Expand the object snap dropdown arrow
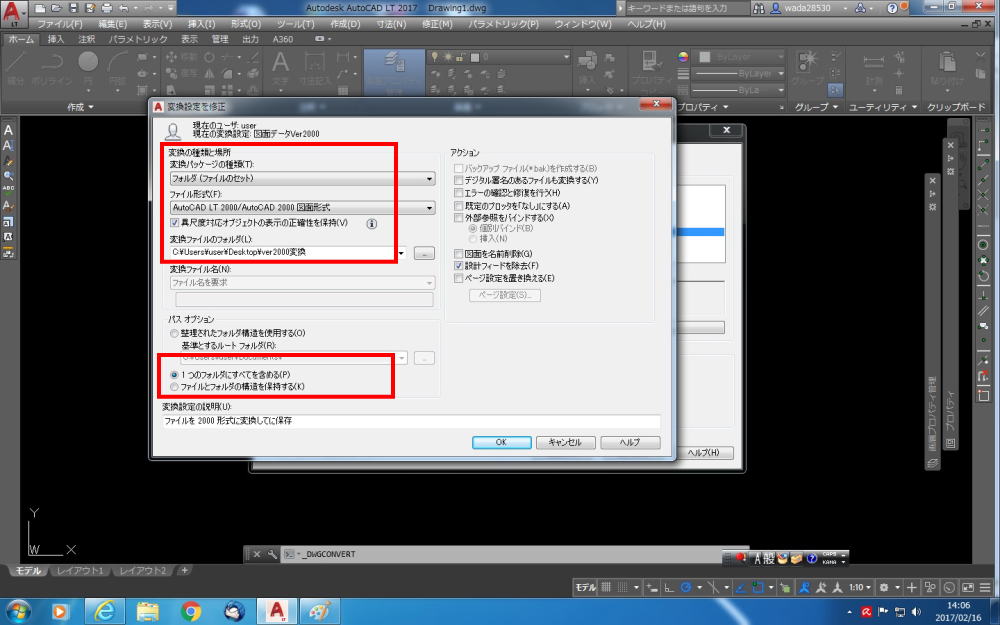This screenshot has width=1000, height=625. click(x=771, y=587)
